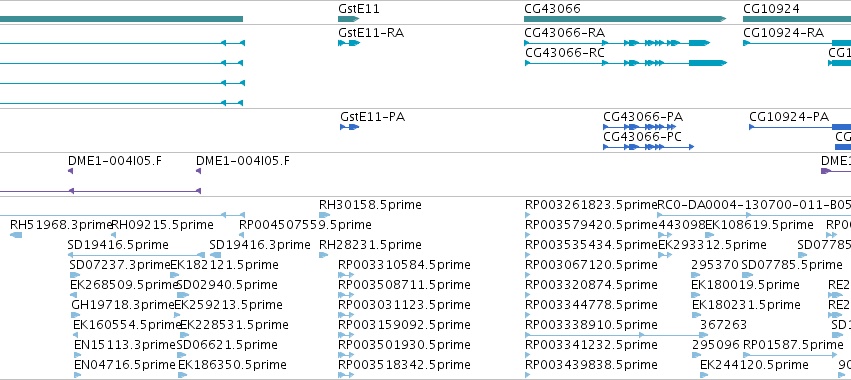This screenshot has width=851, height=380.
Task: Select the RP01587.5prime EST line
Action: (790, 356)
